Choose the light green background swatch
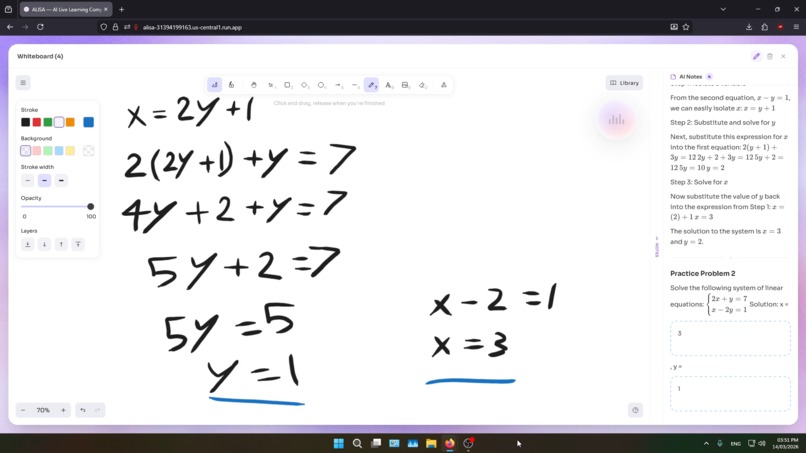 (x=48, y=151)
